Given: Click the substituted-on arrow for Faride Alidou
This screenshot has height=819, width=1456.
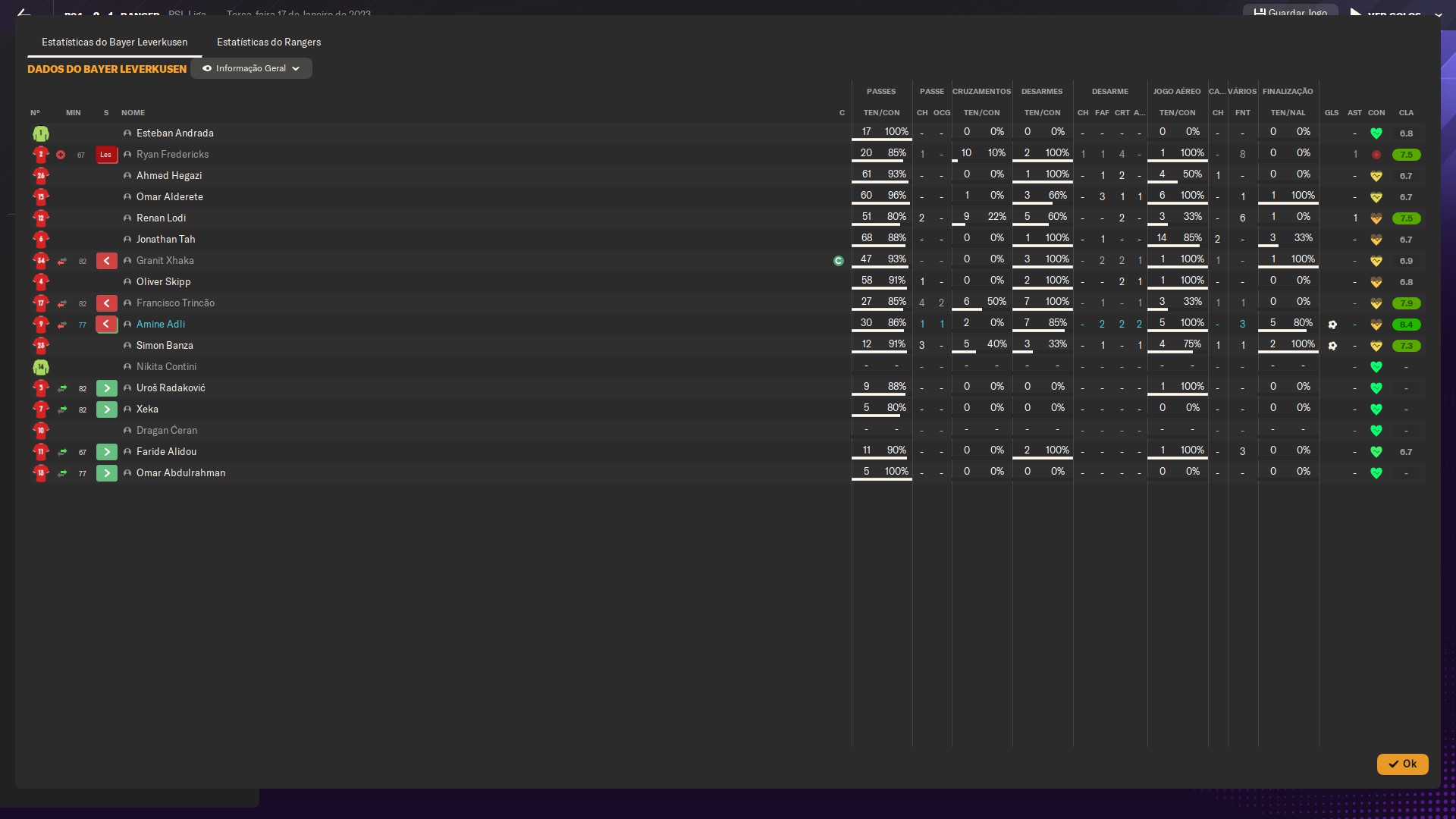Looking at the screenshot, I should coord(106,452).
